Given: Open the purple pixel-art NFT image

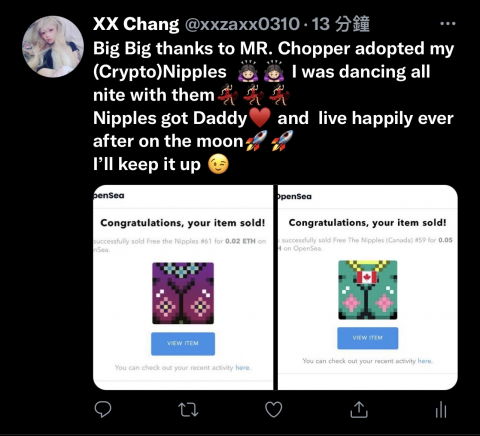Looking at the screenshot, I should tap(183, 293).
